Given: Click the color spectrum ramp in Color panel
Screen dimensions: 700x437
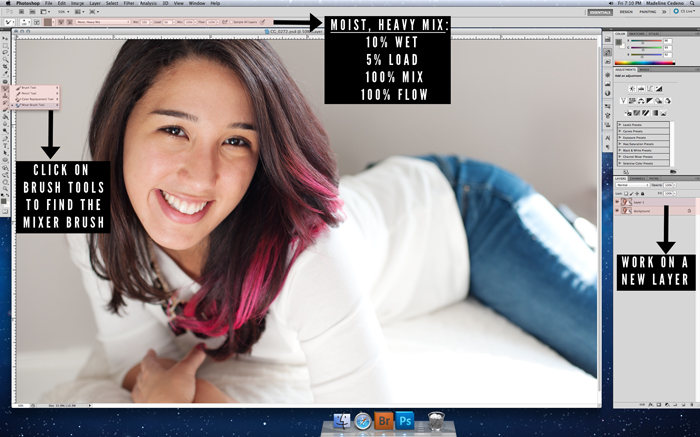Looking at the screenshot, I should pyautogui.click(x=644, y=63).
